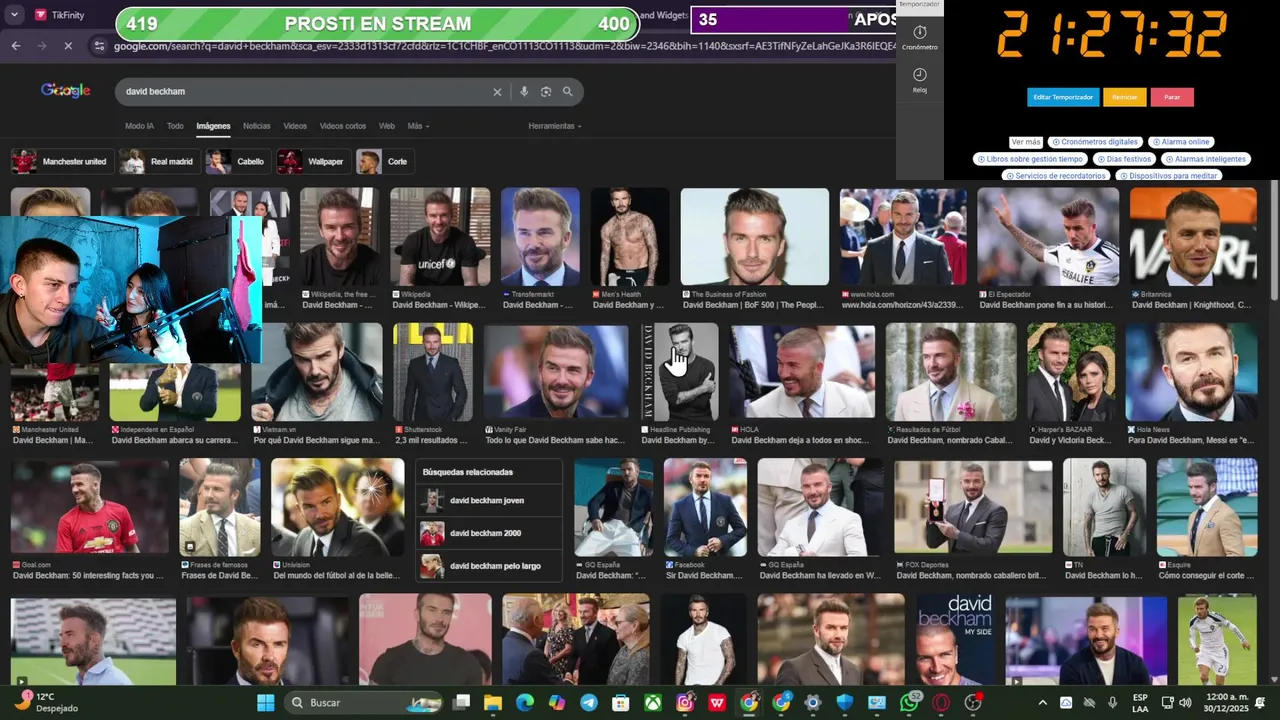Image resolution: width=1280 pixels, height=720 pixels.
Task: Filter by Wallpaper chip
Action: pos(313,161)
